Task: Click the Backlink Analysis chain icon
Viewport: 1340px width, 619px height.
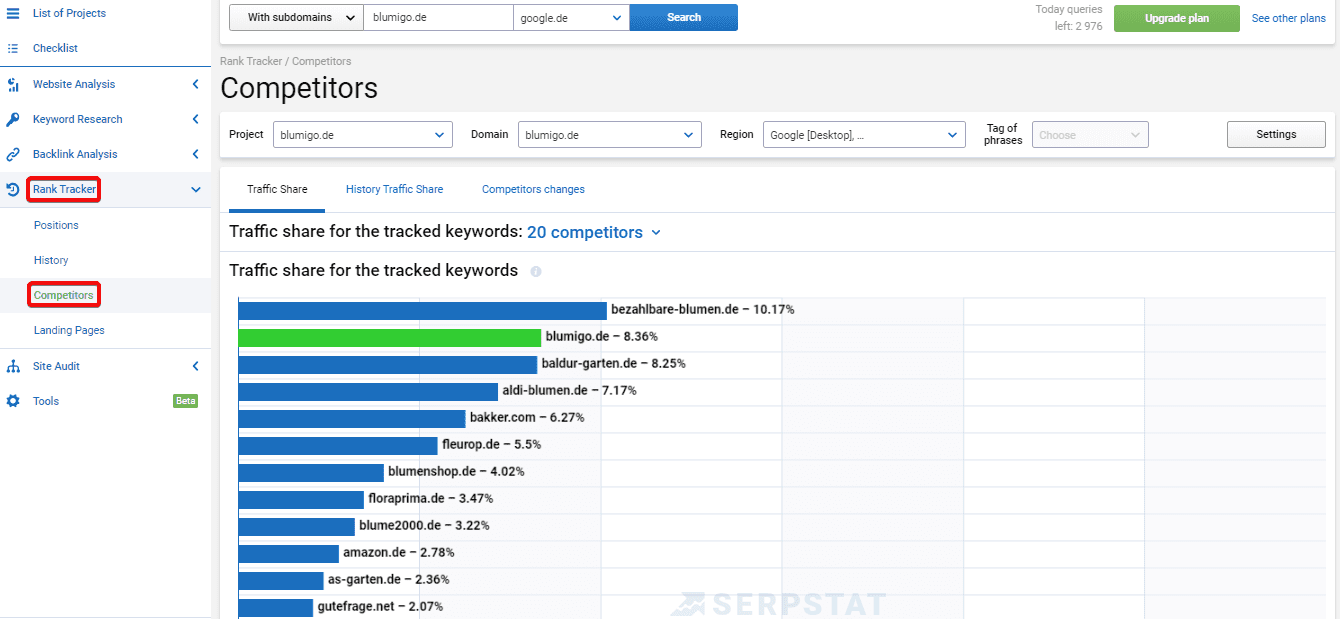Action: coord(13,155)
